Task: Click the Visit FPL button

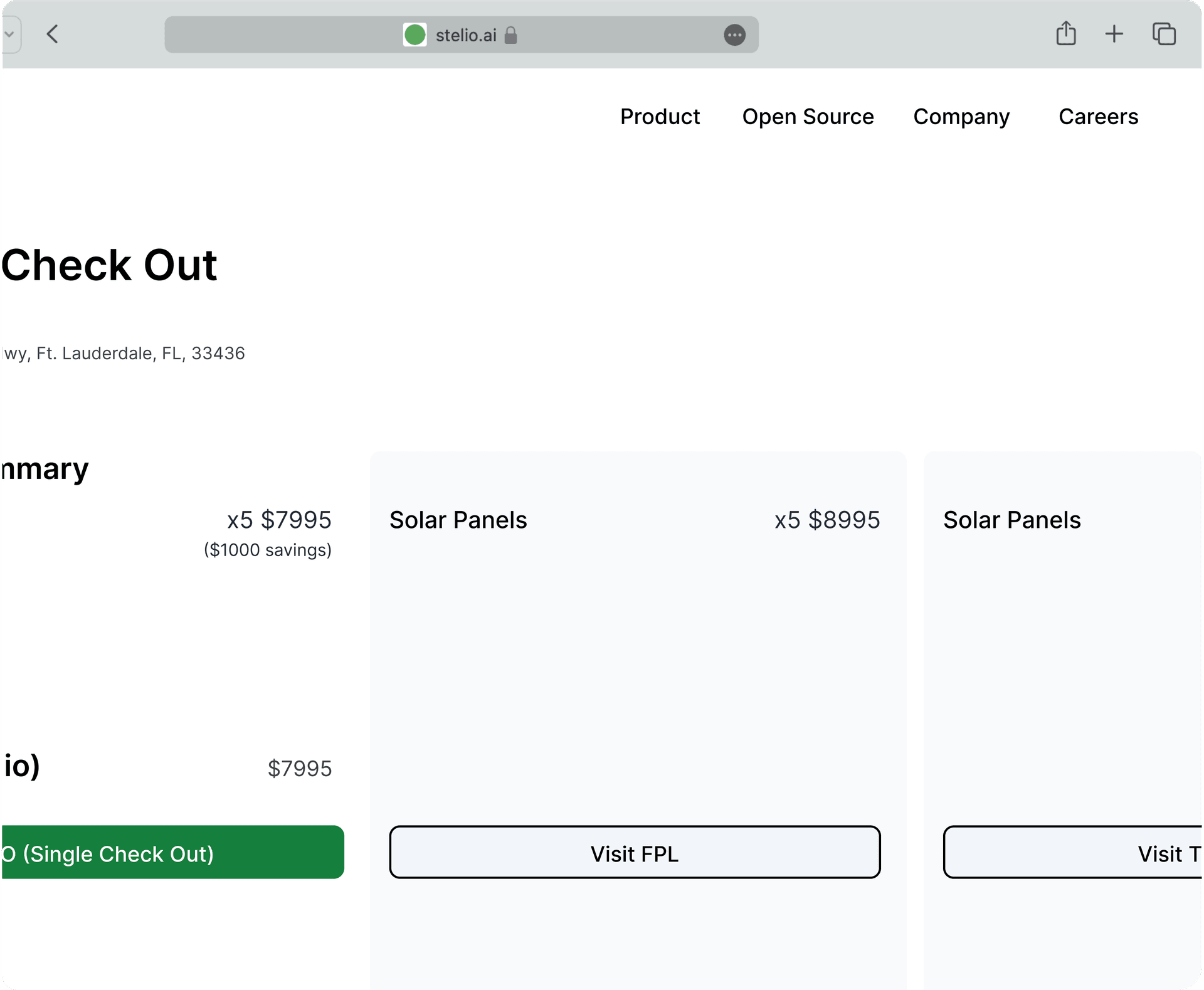Action: 635,853
